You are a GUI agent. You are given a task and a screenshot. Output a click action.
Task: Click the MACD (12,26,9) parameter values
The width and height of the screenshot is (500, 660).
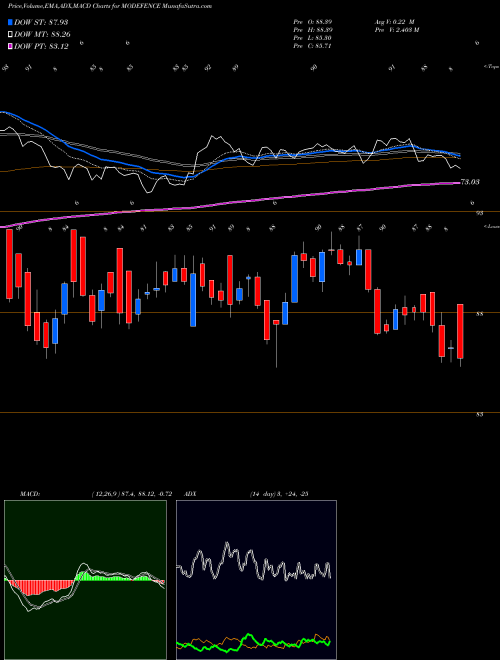point(131,494)
